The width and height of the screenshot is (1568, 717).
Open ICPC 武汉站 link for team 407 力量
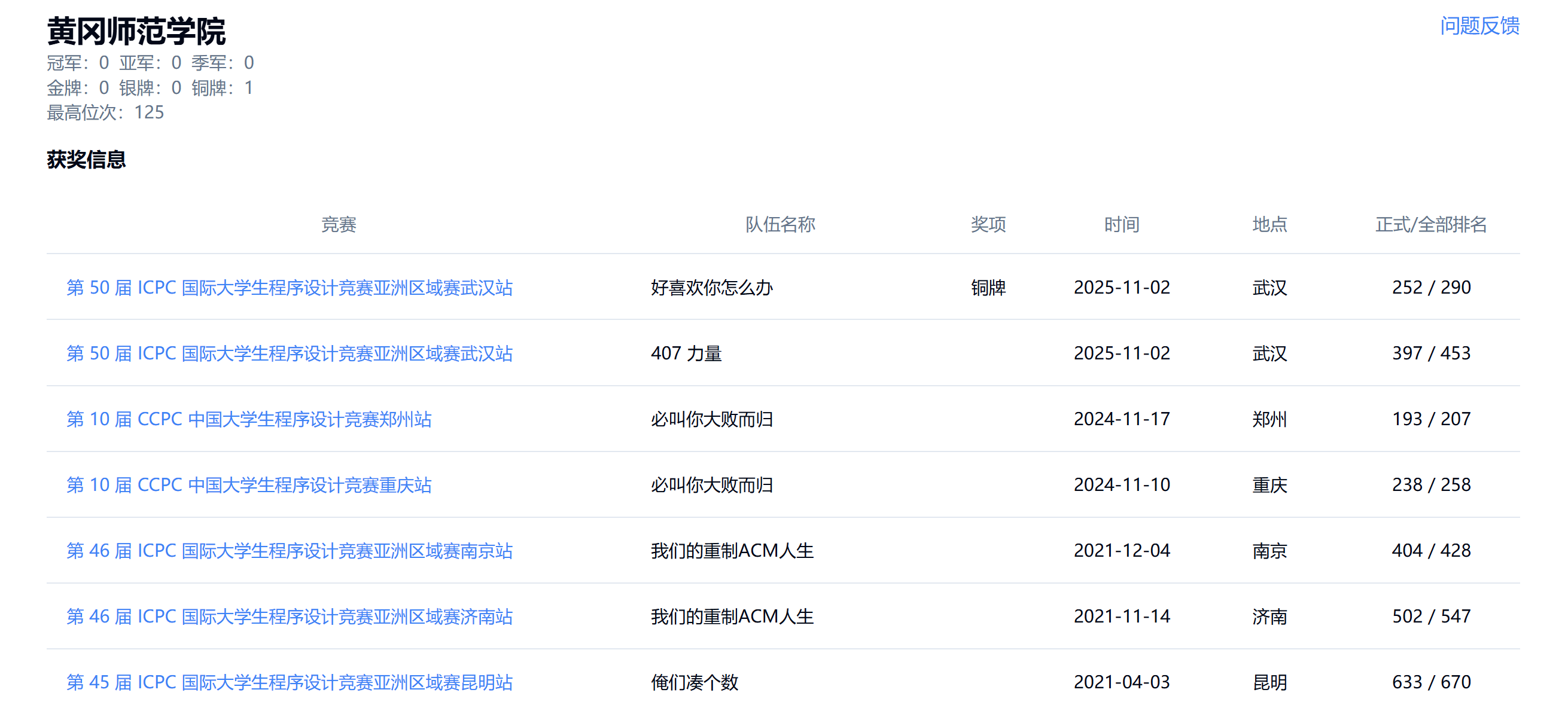(289, 353)
